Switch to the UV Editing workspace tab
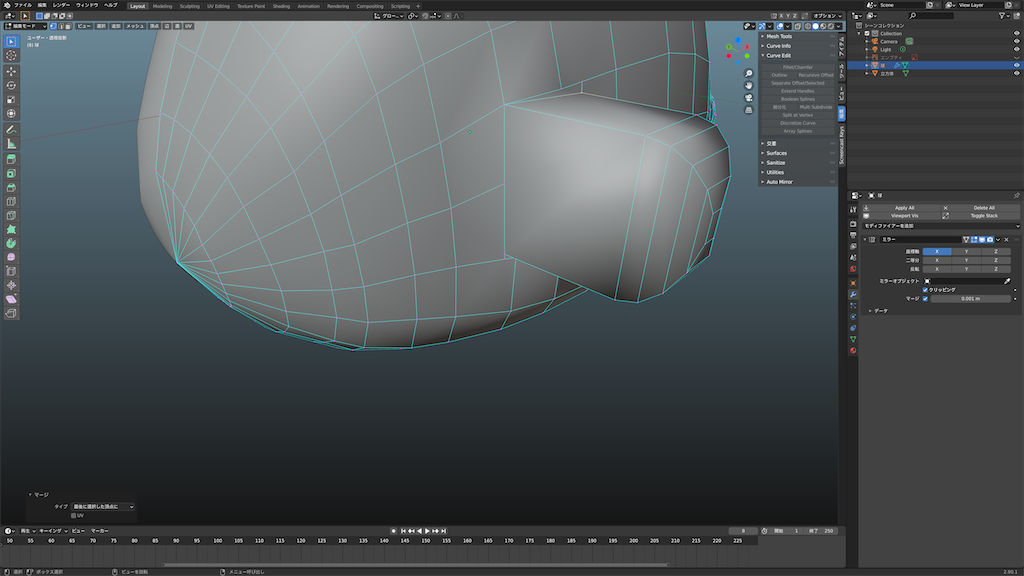Image resolution: width=1024 pixels, height=576 pixels. click(218, 6)
